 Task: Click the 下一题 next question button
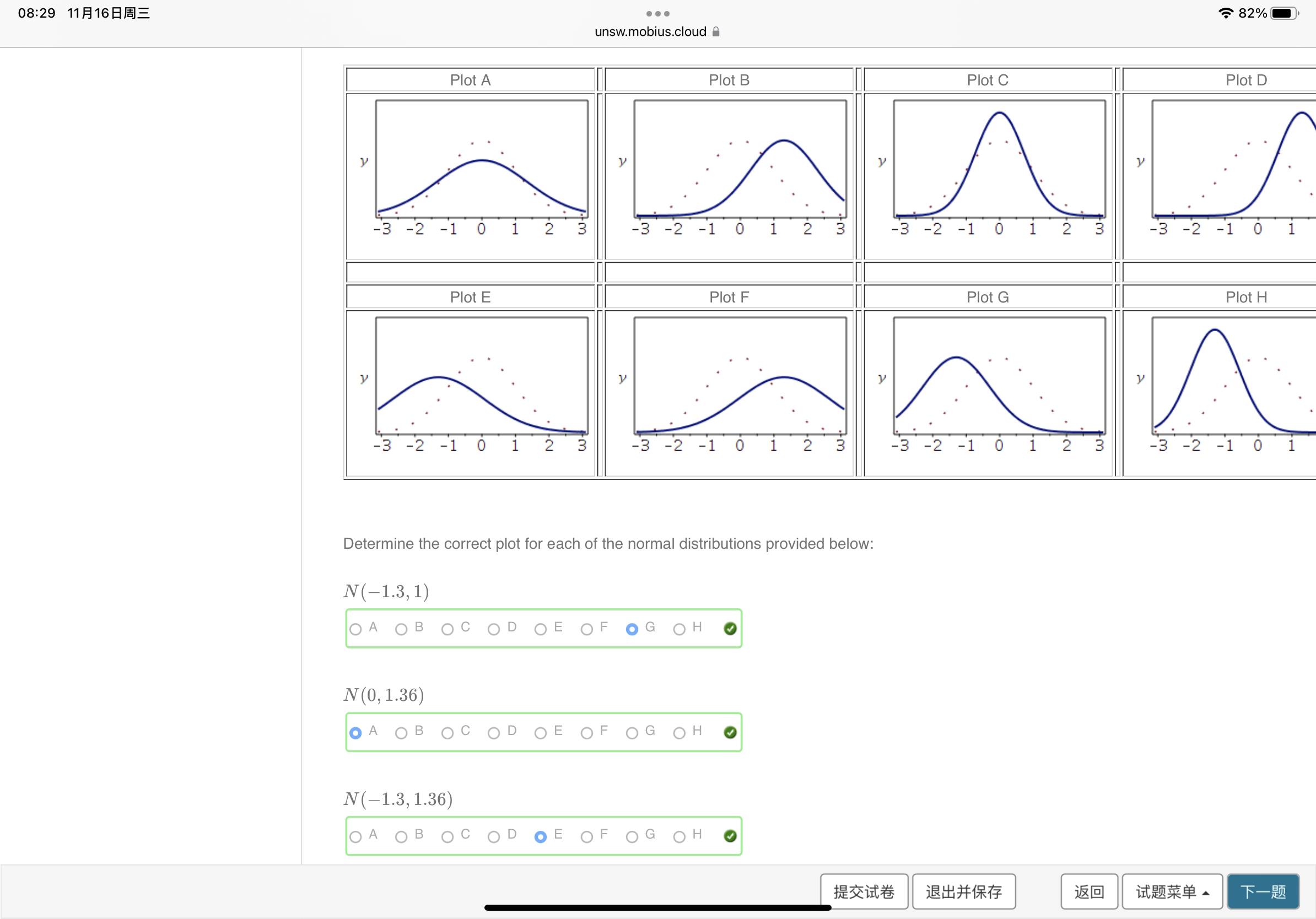(1263, 891)
